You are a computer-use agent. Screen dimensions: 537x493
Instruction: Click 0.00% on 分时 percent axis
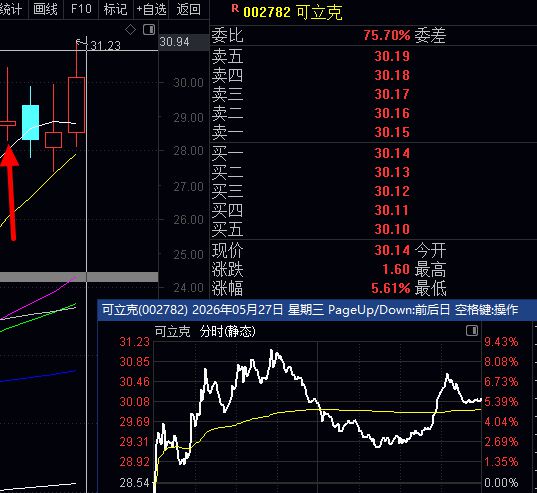click(501, 483)
